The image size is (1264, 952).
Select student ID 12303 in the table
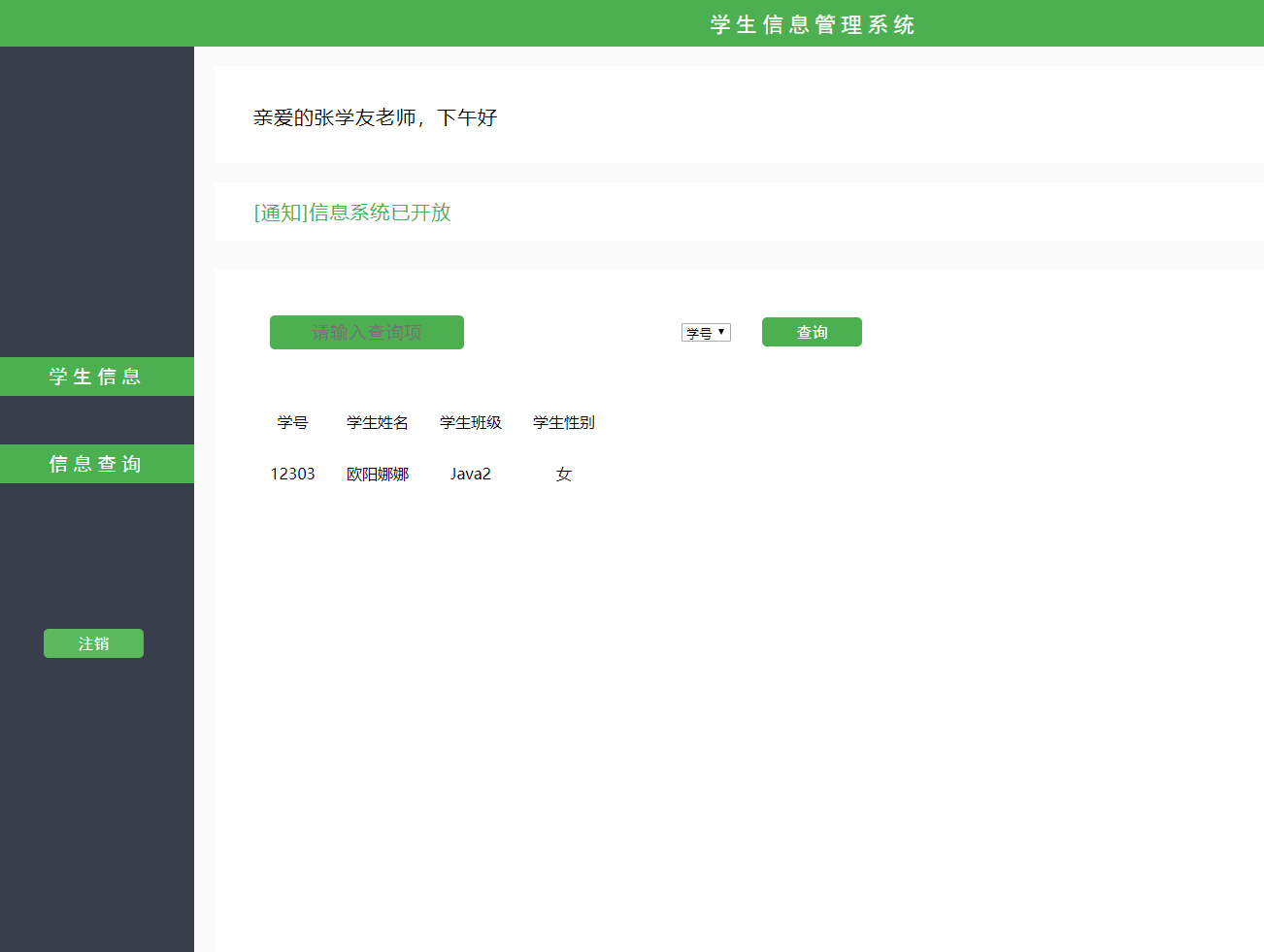(292, 474)
